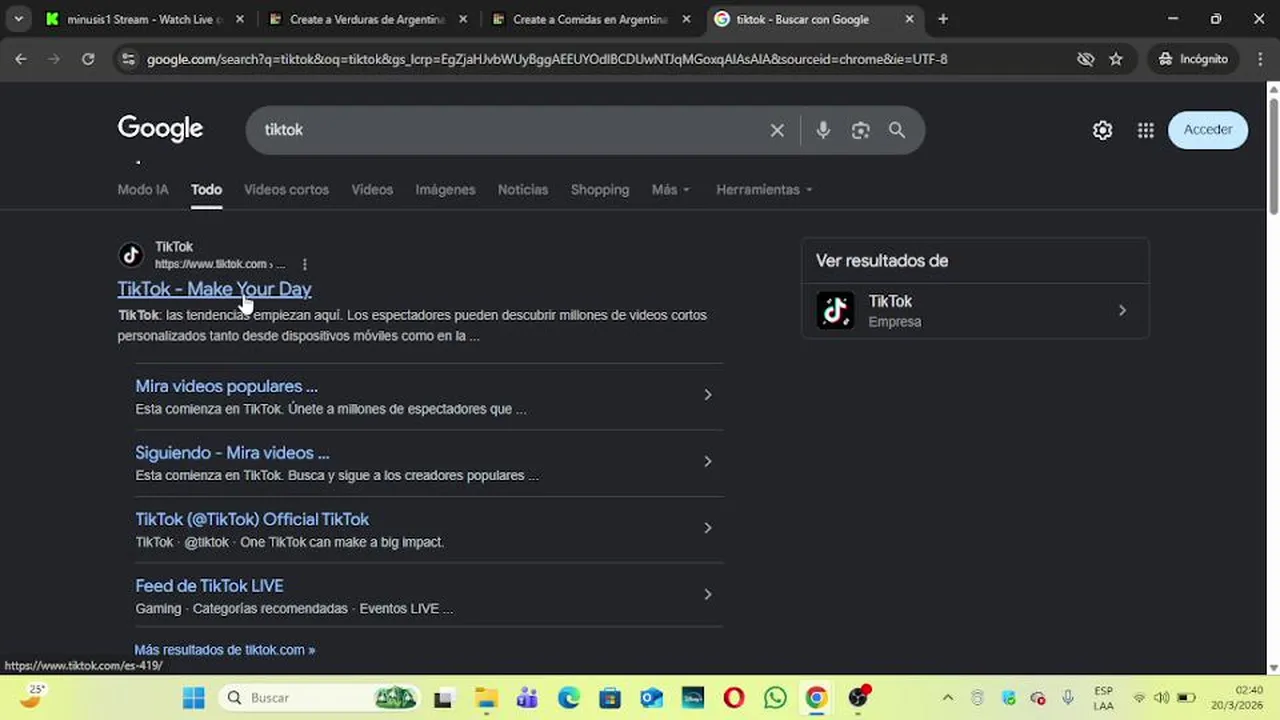The height and width of the screenshot is (720, 1280).
Task: Open TikTok Empresa panel chevron
Action: point(1122,310)
